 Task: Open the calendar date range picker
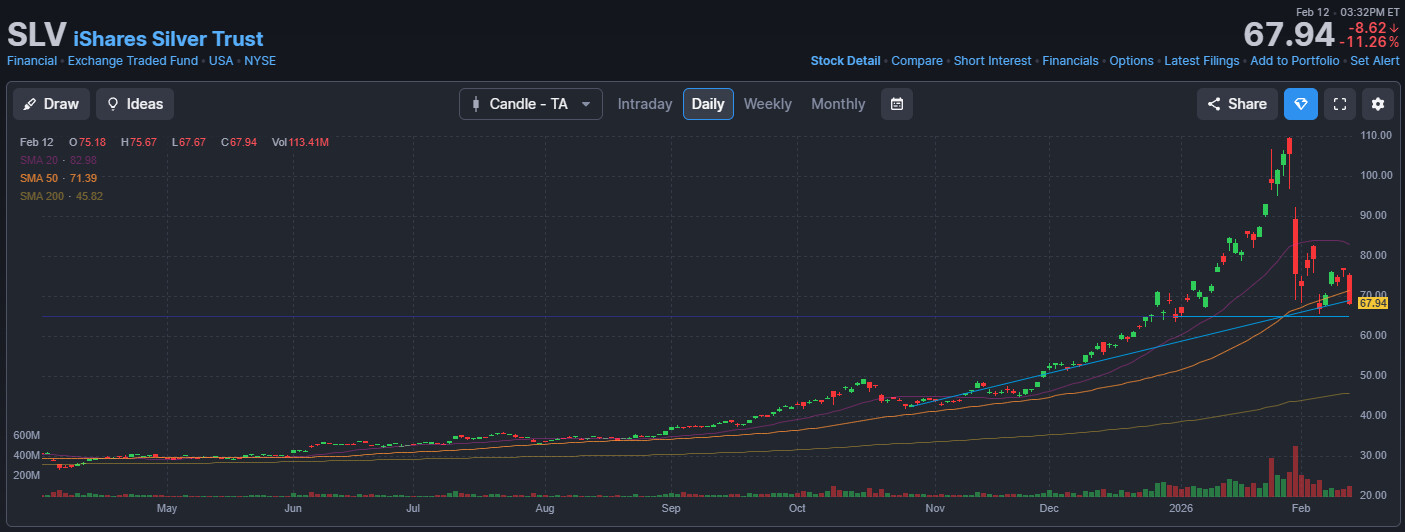897,104
